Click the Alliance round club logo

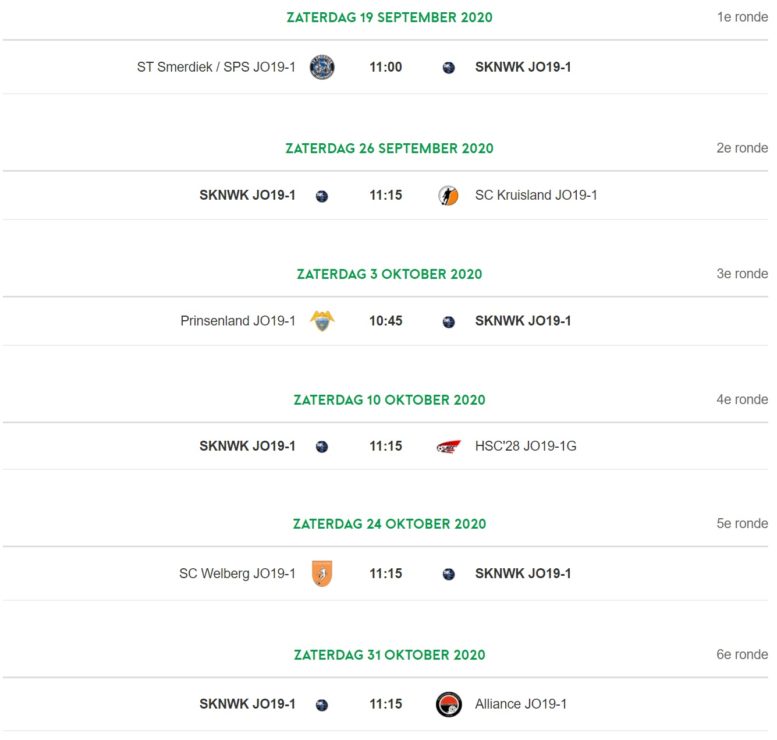pyautogui.click(x=449, y=704)
